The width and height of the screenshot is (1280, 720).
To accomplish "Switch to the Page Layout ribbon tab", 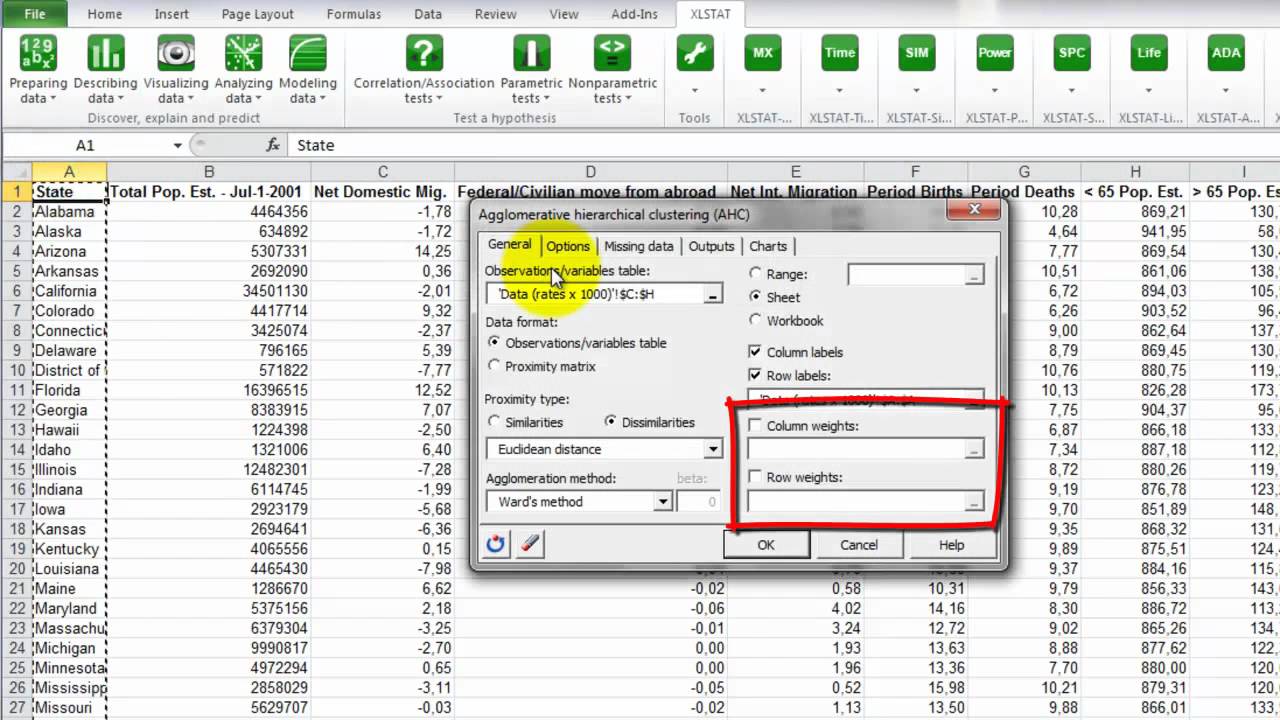I will click(x=257, y=14).
